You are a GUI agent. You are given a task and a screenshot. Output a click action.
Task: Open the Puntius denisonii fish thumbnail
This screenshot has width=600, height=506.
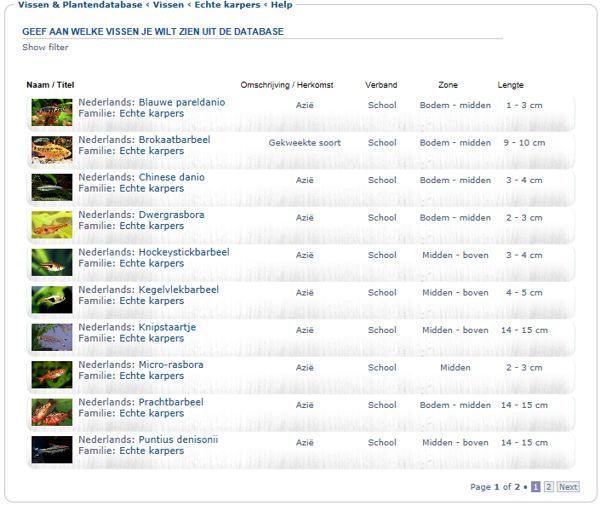[x=52, y=450]
